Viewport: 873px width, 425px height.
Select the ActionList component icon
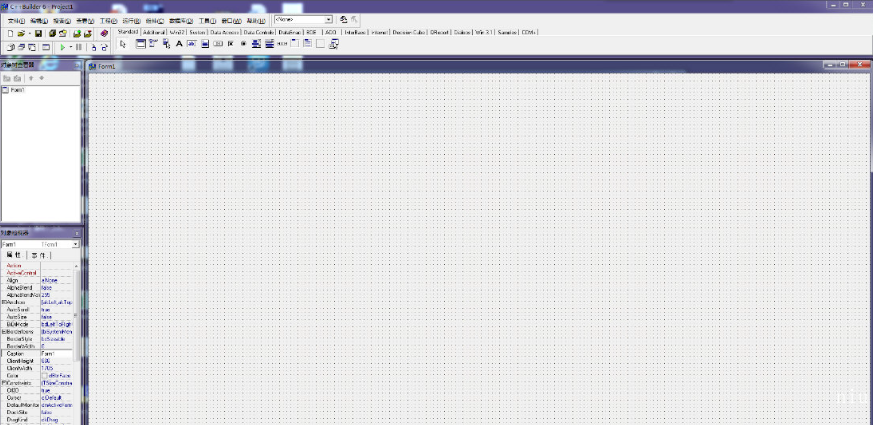[x=333, y=44]
